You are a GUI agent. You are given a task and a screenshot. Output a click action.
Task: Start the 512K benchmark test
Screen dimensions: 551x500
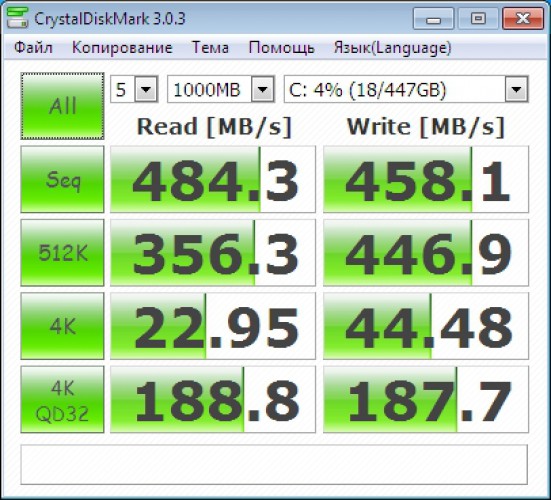(63, 253)
